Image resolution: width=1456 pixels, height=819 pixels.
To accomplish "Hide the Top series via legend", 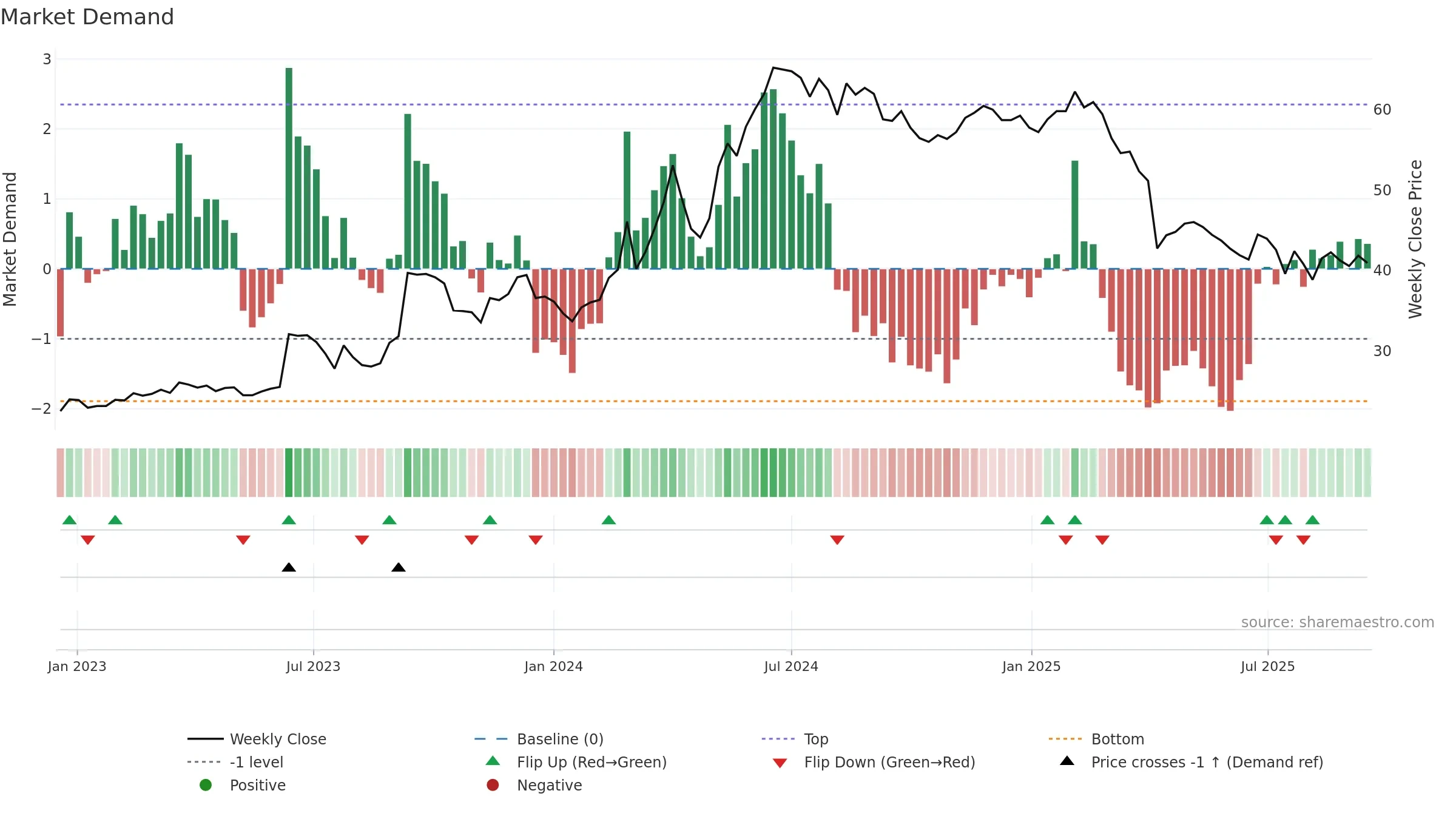I will [795, 739].
